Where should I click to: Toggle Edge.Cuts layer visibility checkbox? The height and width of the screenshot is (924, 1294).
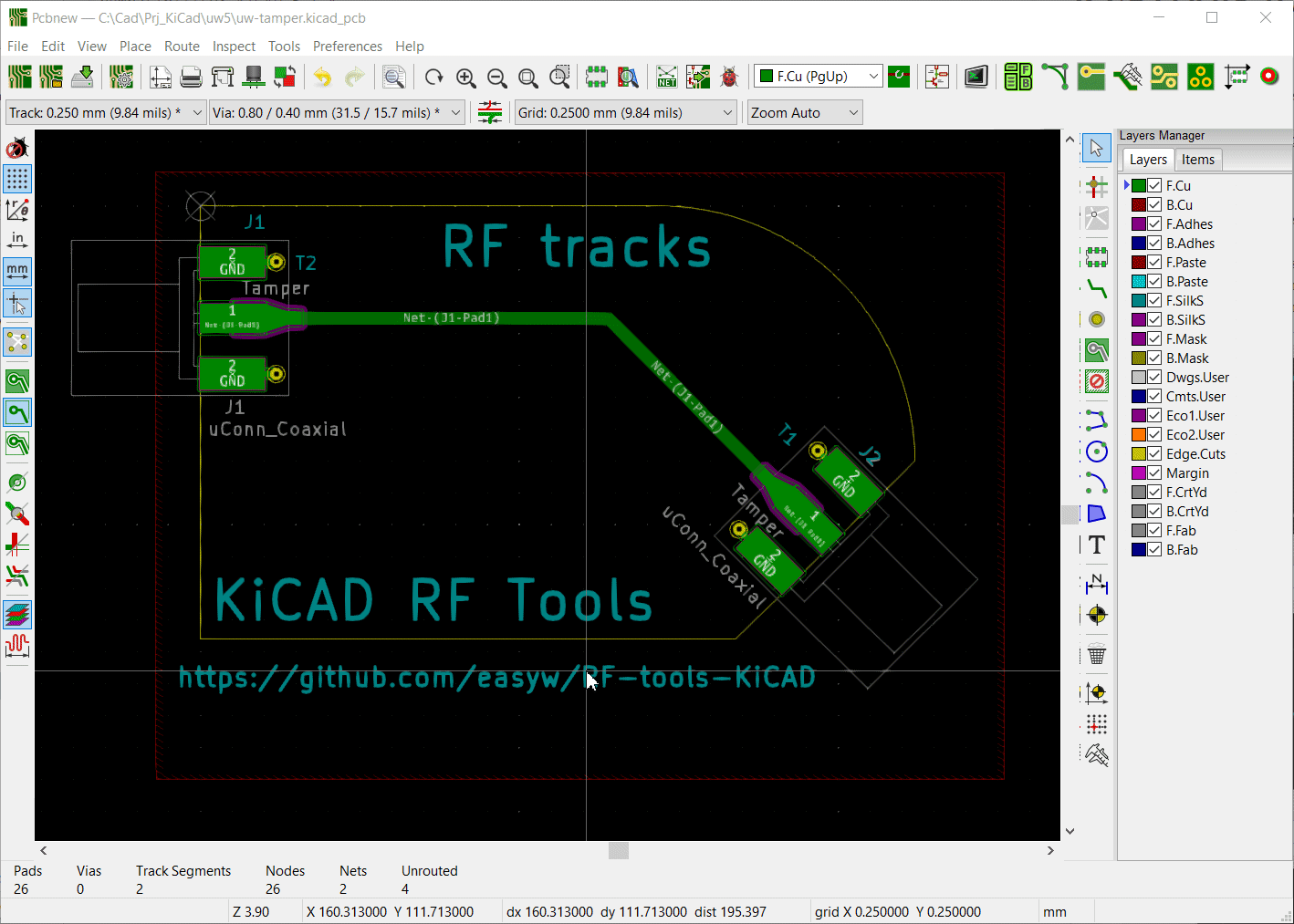(x=1154, y=454)
